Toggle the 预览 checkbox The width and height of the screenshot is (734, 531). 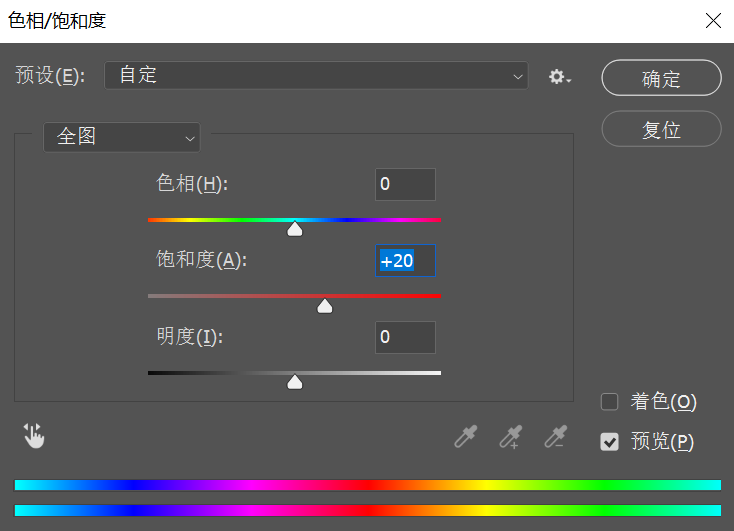pyautogui.click(x=609, y=441)
